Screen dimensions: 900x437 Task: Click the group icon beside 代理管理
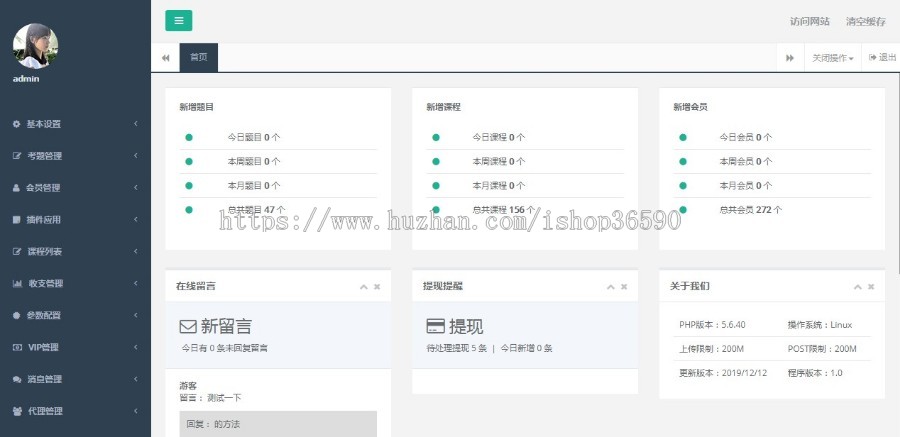(x=17, y=411)
